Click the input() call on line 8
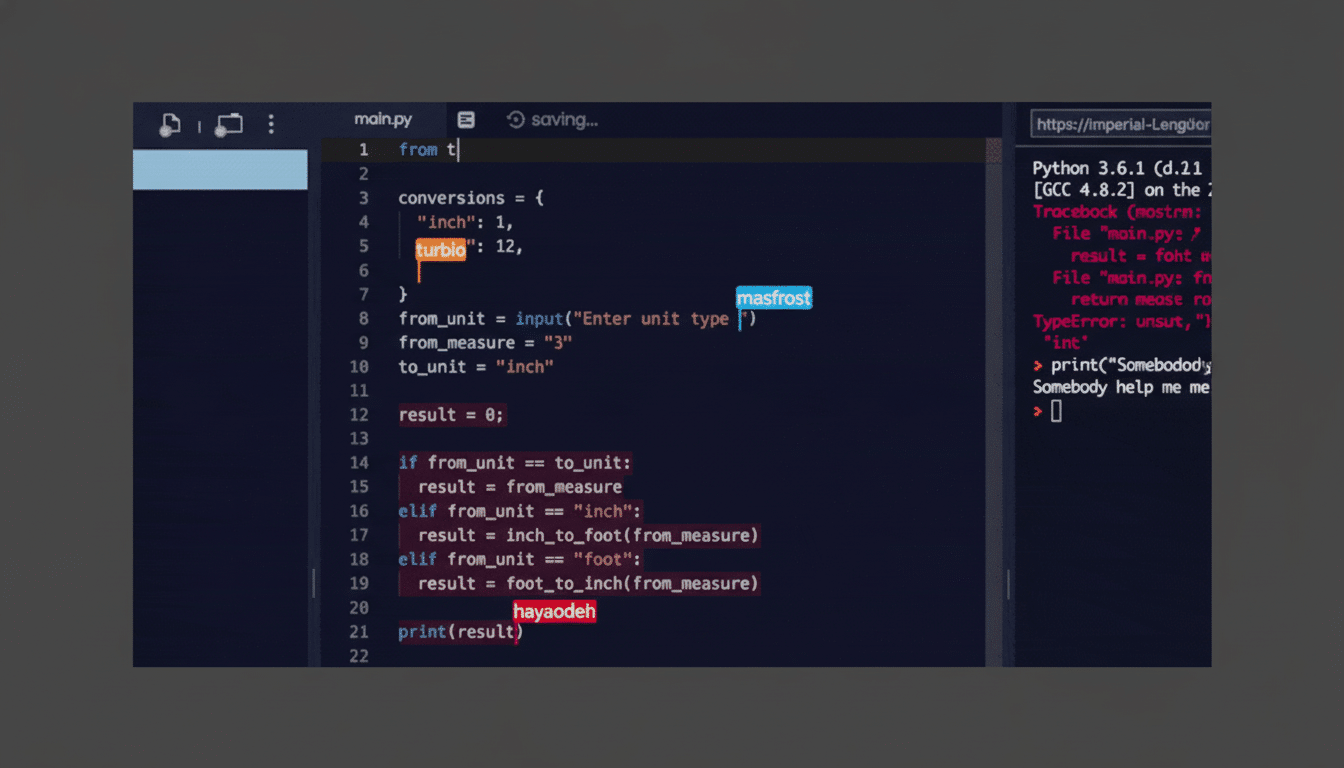 click(x=539, y=318)
